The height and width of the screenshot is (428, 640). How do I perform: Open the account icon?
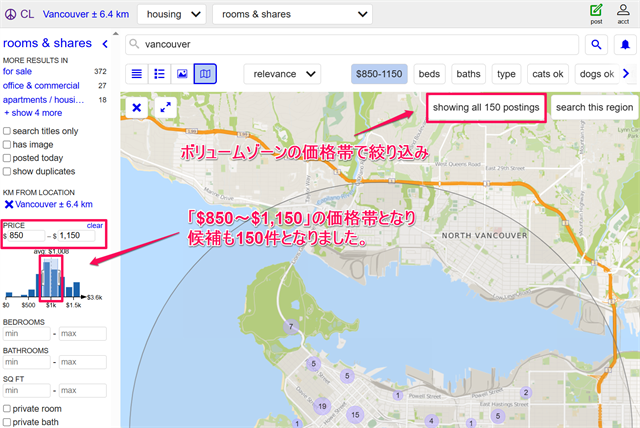(623, 14)
